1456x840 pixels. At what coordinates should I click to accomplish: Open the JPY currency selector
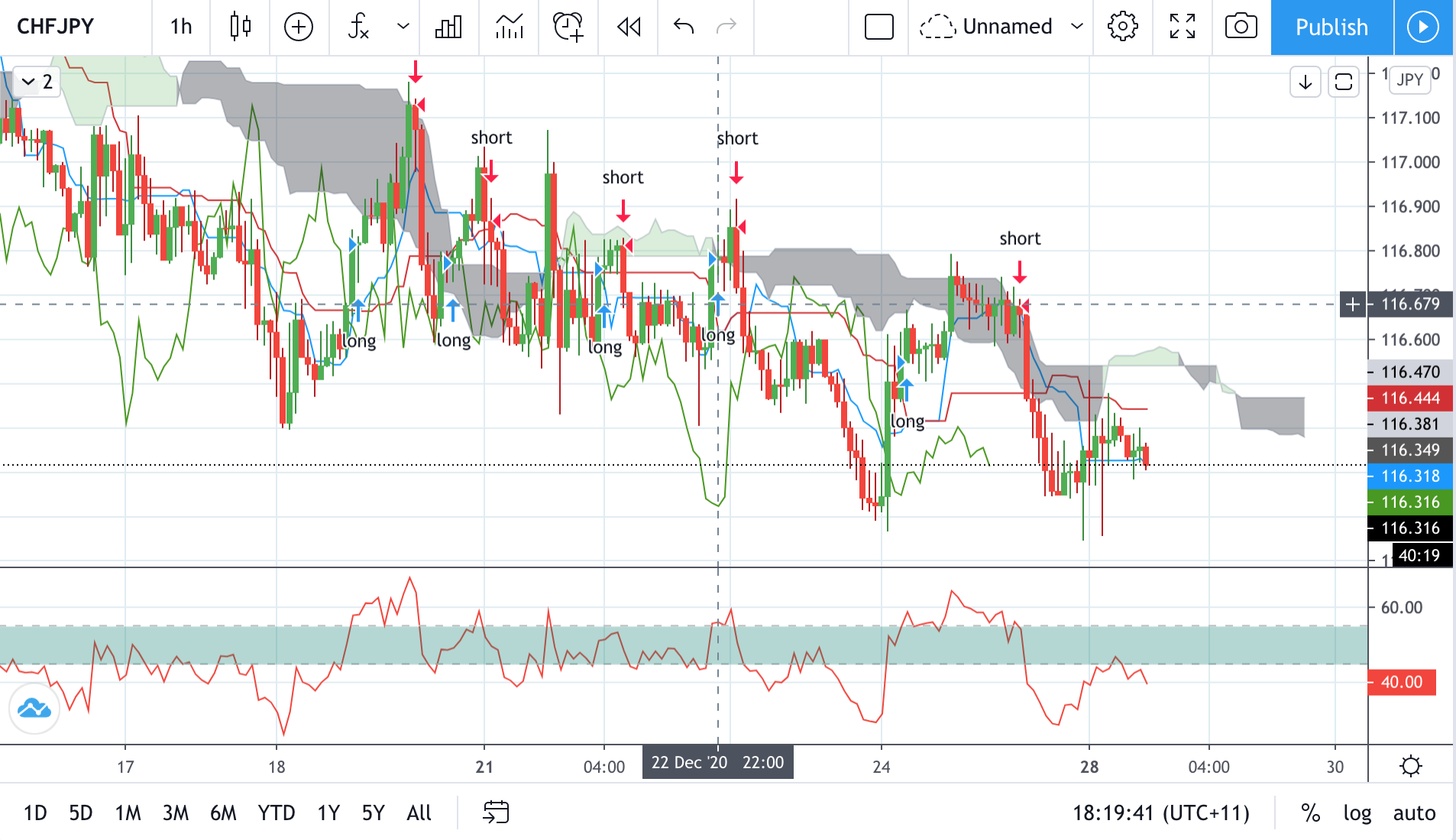[1410, 79]
